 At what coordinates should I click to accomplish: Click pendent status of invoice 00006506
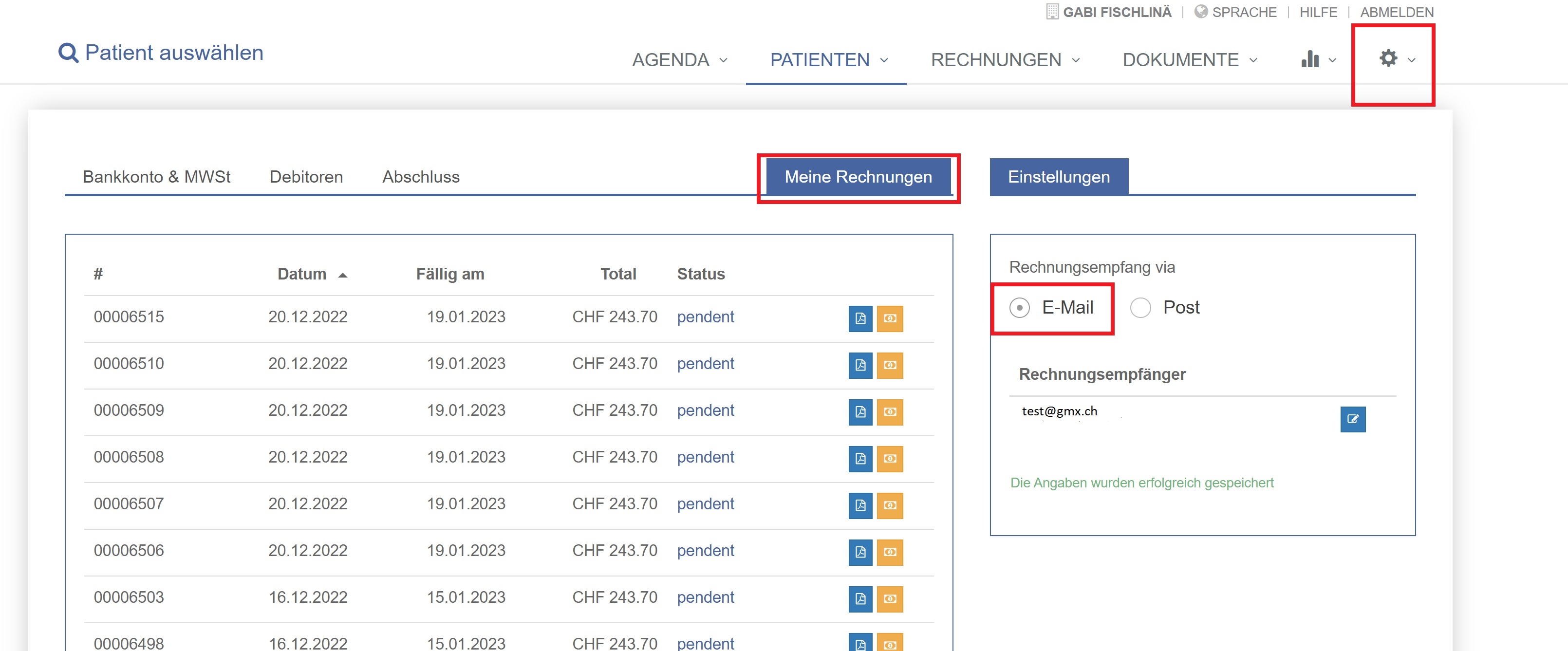pos(706,551)
